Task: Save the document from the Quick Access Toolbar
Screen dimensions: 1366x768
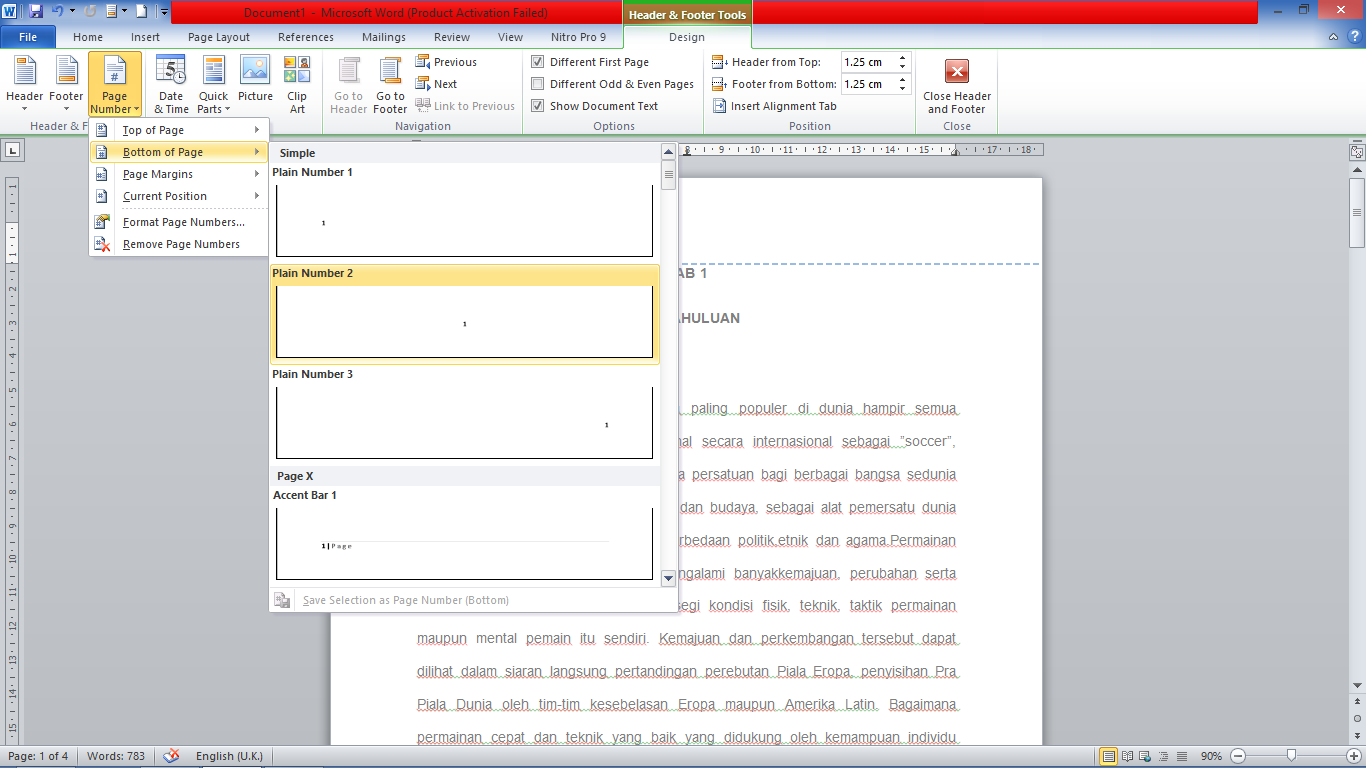Action: coord(36,12)
